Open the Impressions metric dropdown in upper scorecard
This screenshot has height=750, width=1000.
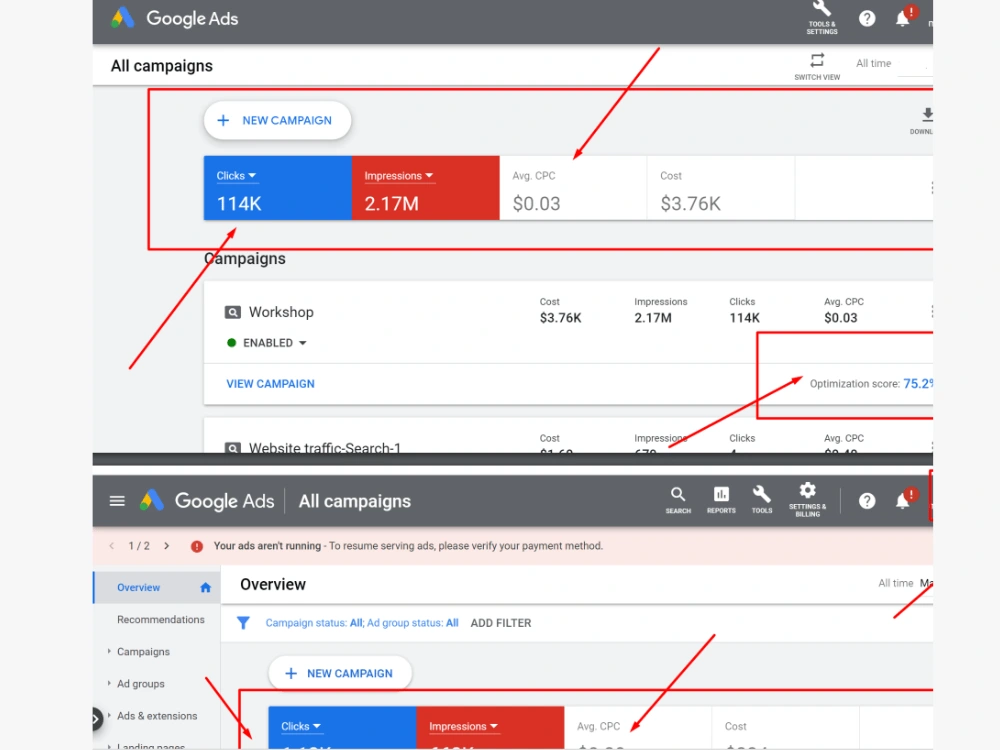point(399,175)
